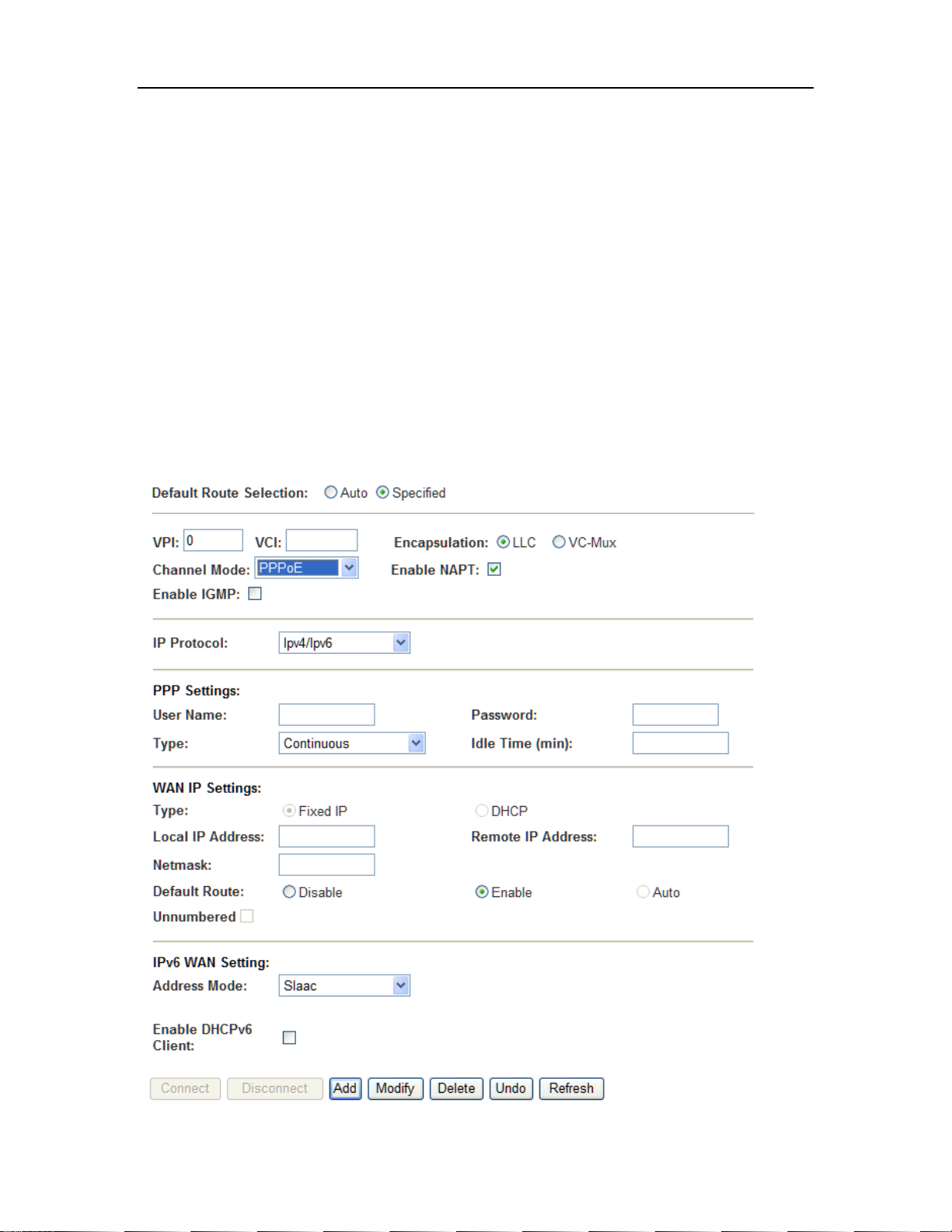Click the Undo button

tap(511, 1088)
